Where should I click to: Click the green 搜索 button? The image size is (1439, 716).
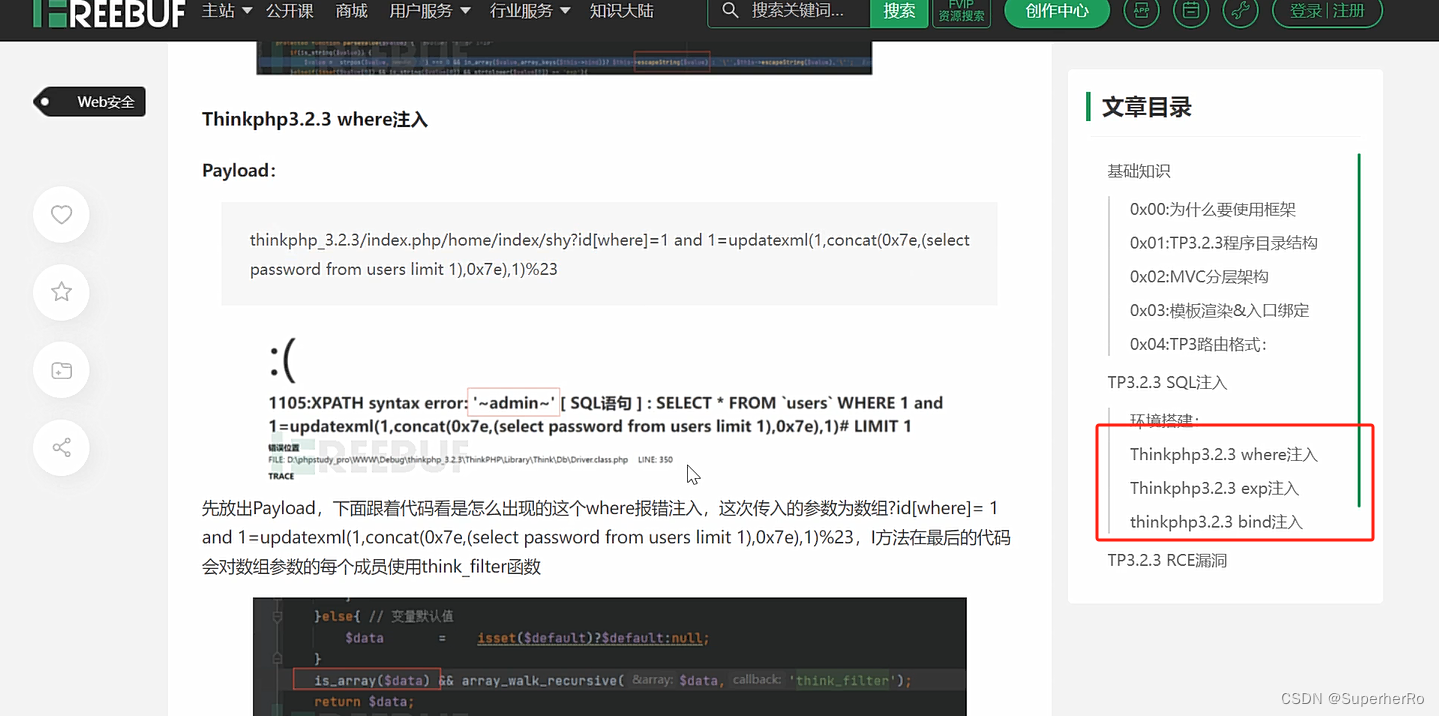click(899, 11)
